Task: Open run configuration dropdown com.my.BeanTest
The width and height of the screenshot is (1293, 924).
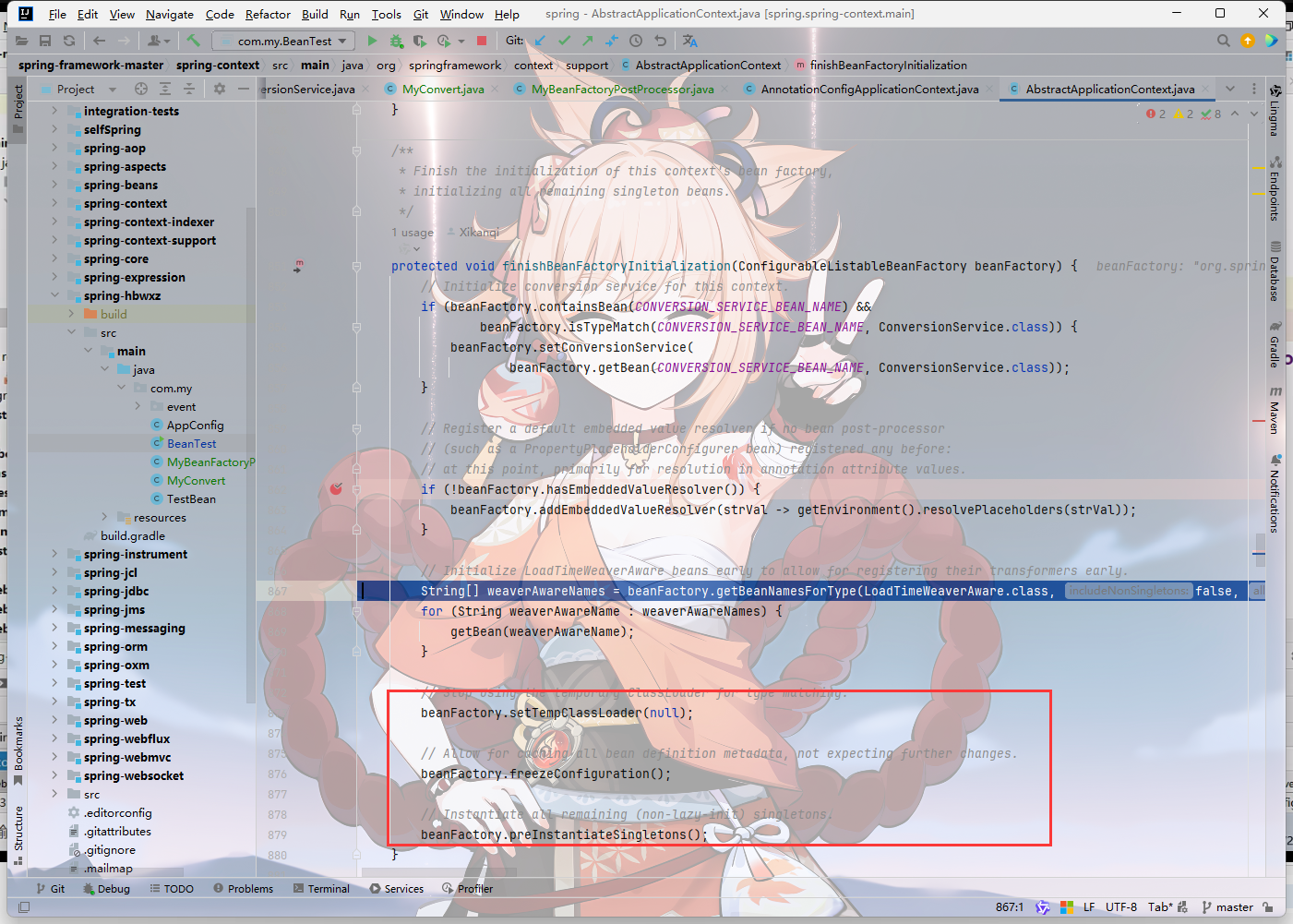Action: 284,41
